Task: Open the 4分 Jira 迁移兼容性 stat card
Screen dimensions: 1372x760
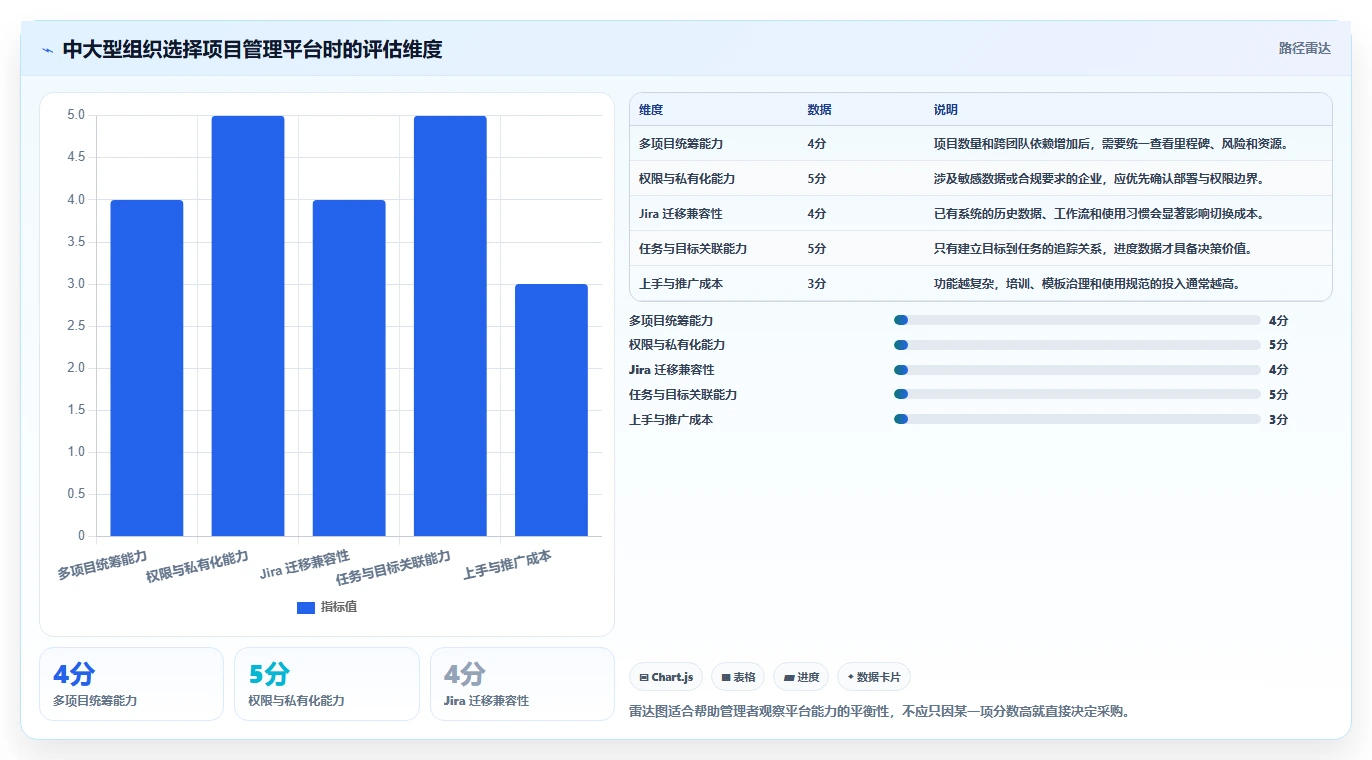Action: point(522,684)
